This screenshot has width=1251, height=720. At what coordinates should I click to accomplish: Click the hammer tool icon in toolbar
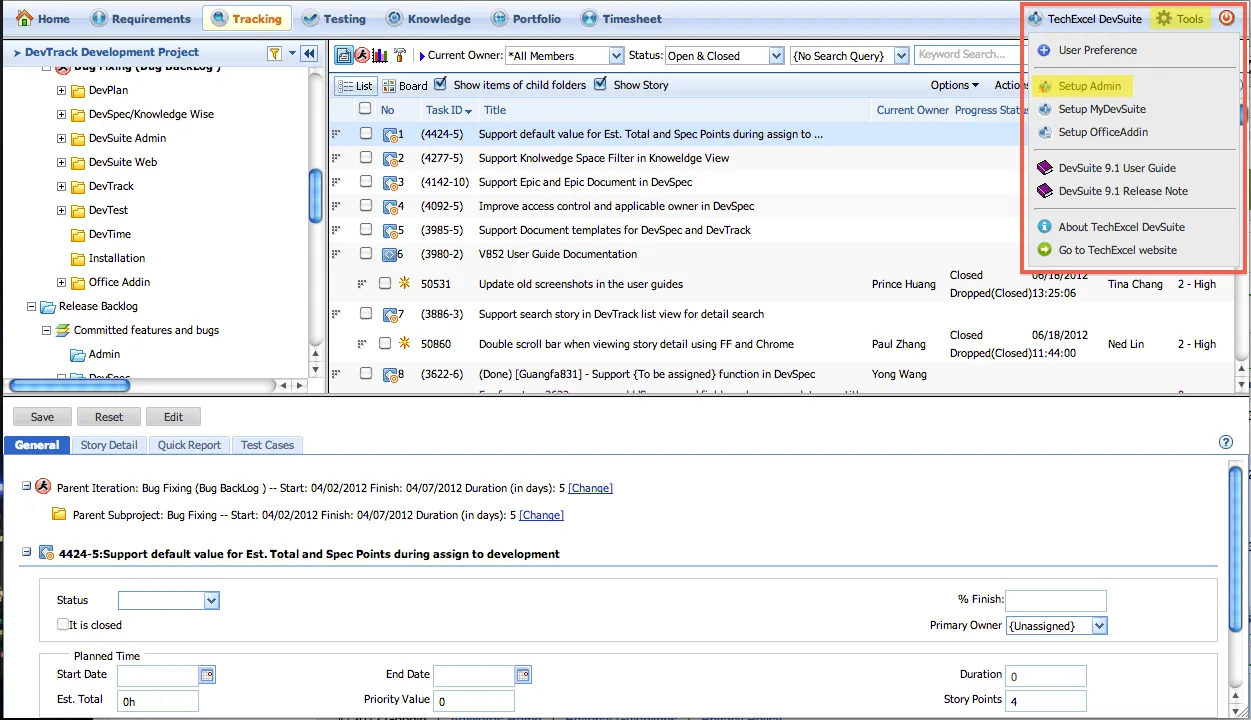pyautogui.click(x=400, y=55)
